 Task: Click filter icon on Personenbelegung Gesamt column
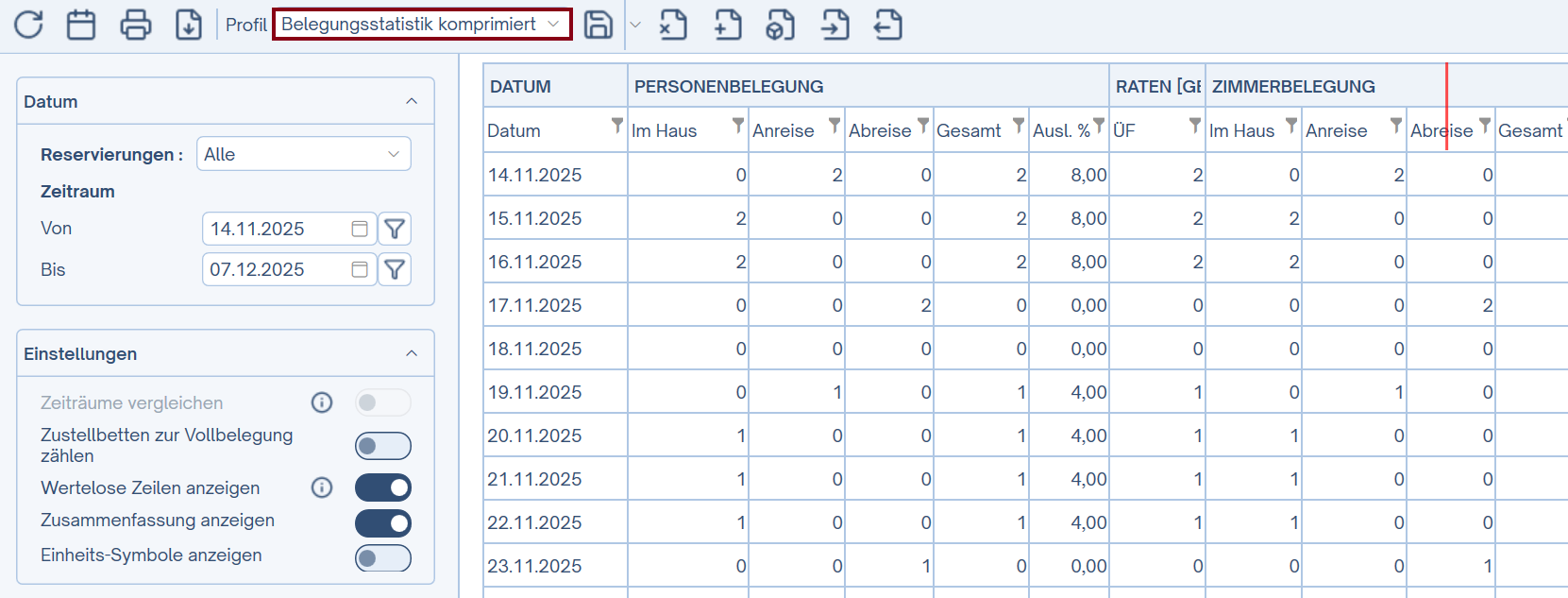tap(1019, 125)
